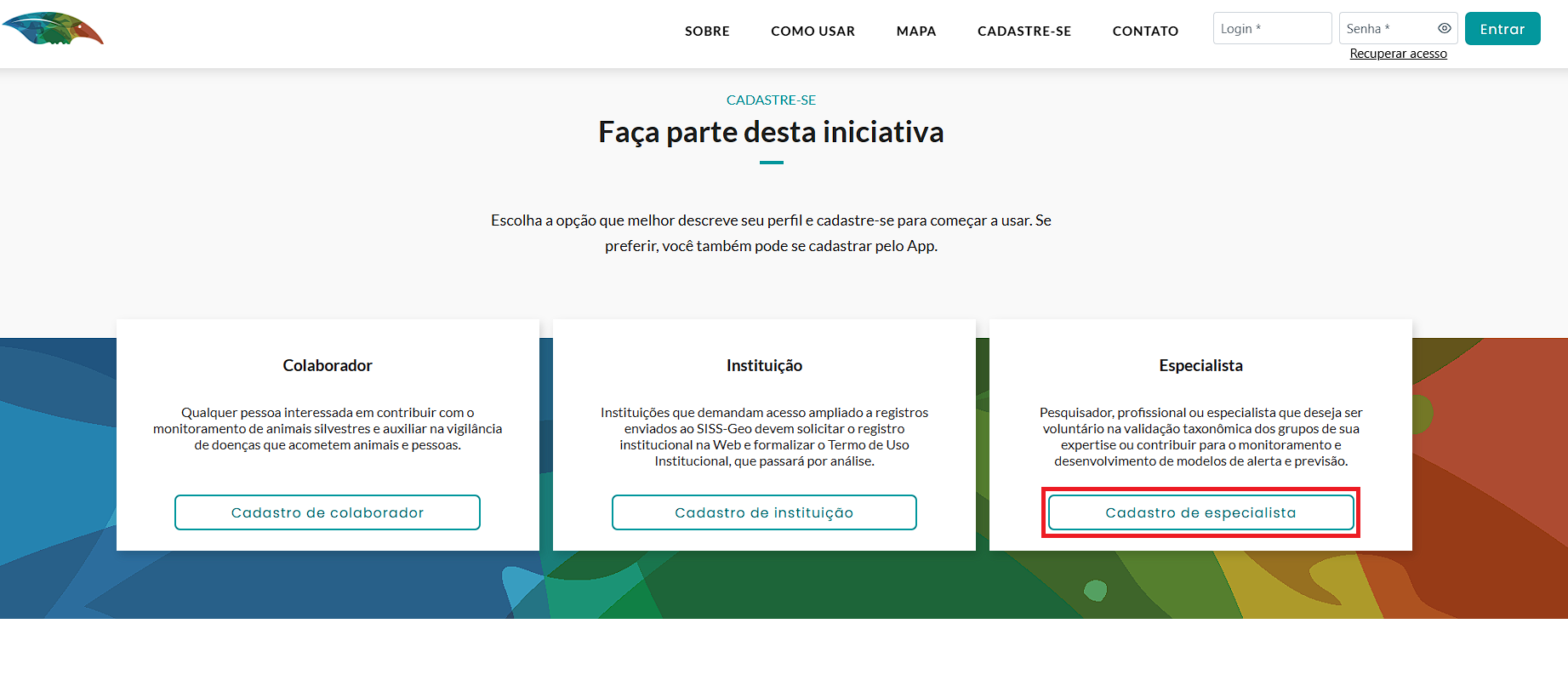
Task: Select the Especialista card heading
Action: click(x=1200, y=365)
